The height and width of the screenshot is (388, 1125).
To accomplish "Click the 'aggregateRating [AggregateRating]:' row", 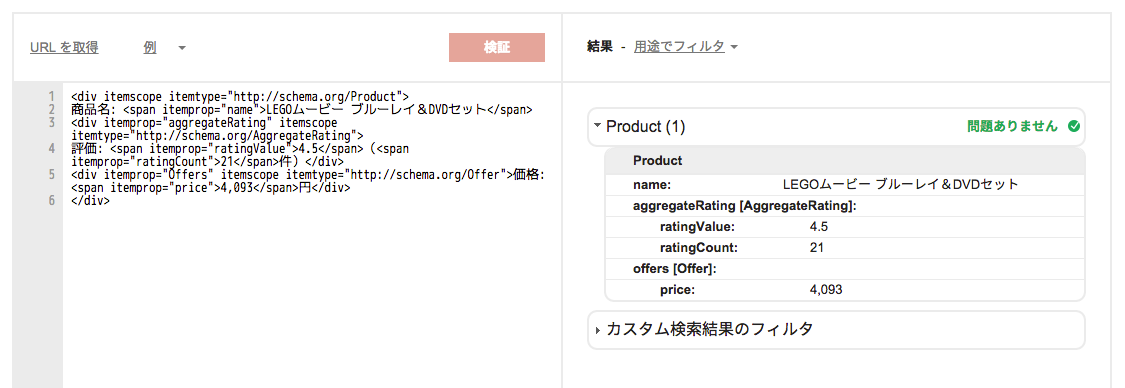I will point(844,206).
